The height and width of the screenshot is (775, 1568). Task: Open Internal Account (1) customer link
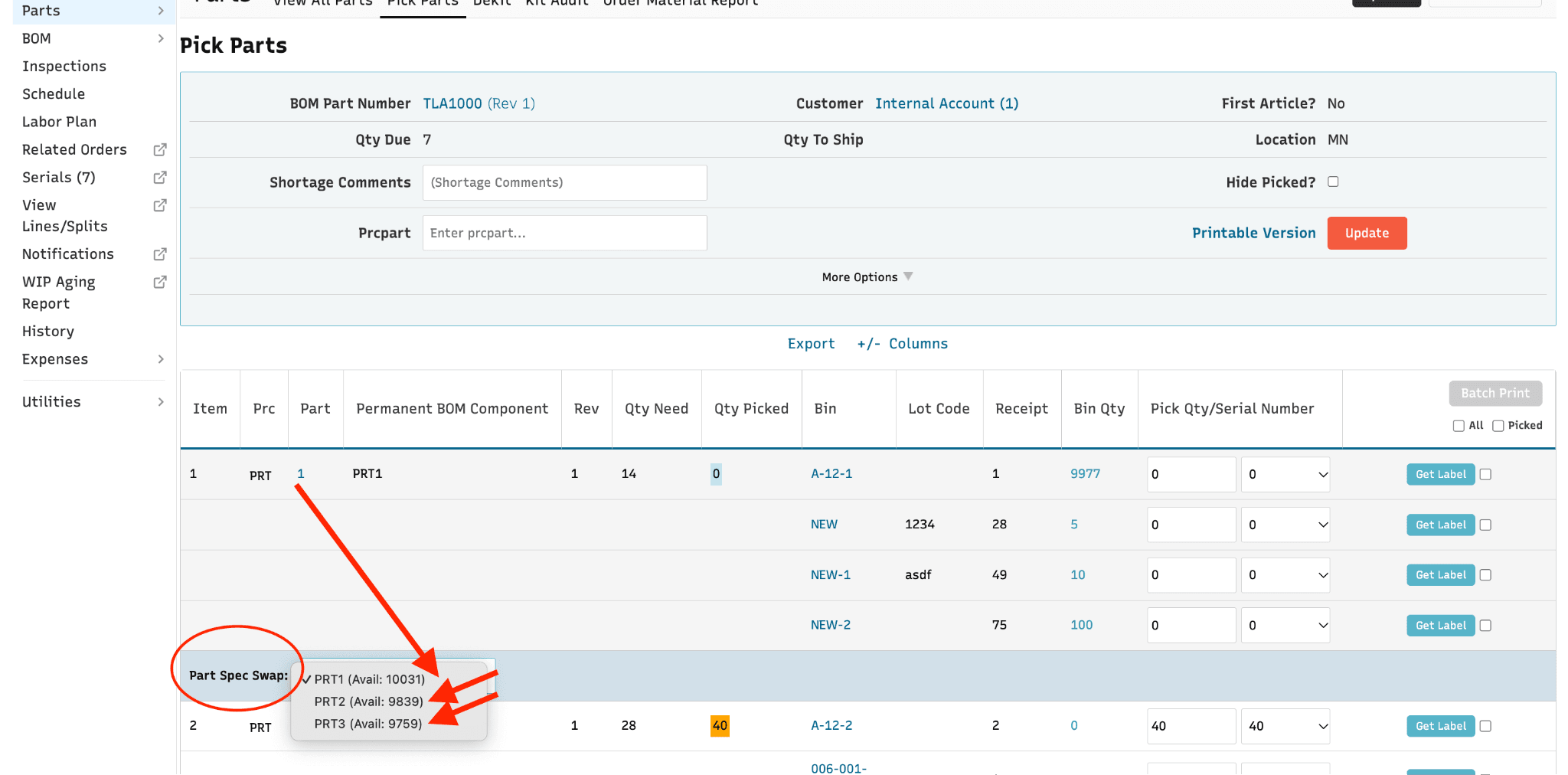point(947,103)
